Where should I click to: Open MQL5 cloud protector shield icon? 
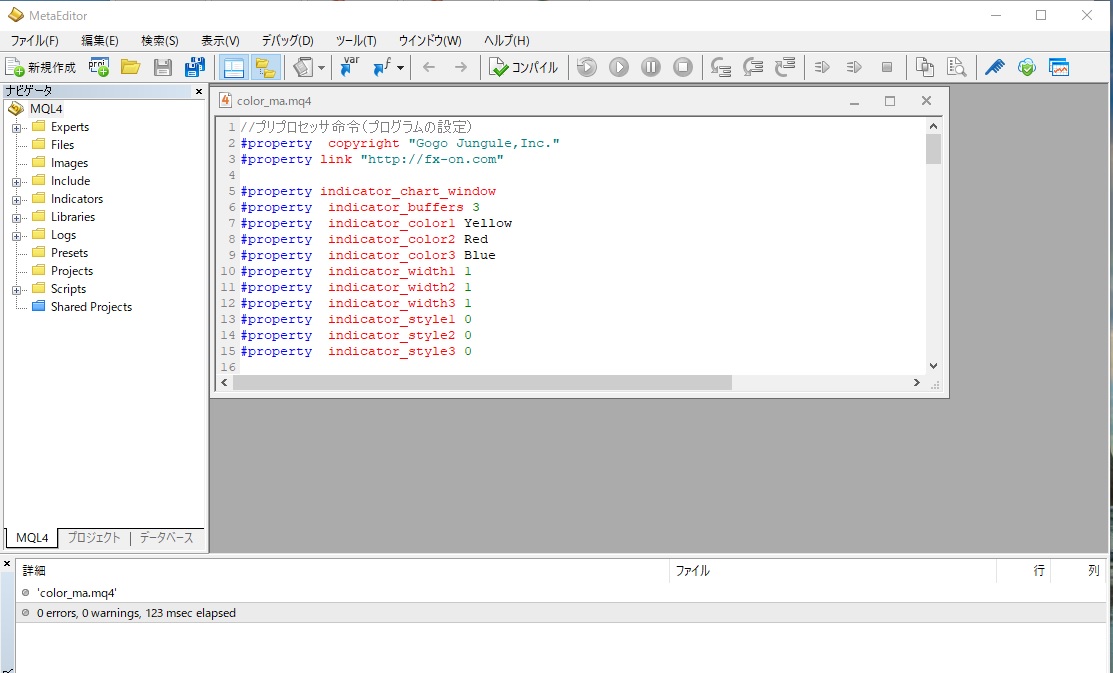tap(1026, 67)
